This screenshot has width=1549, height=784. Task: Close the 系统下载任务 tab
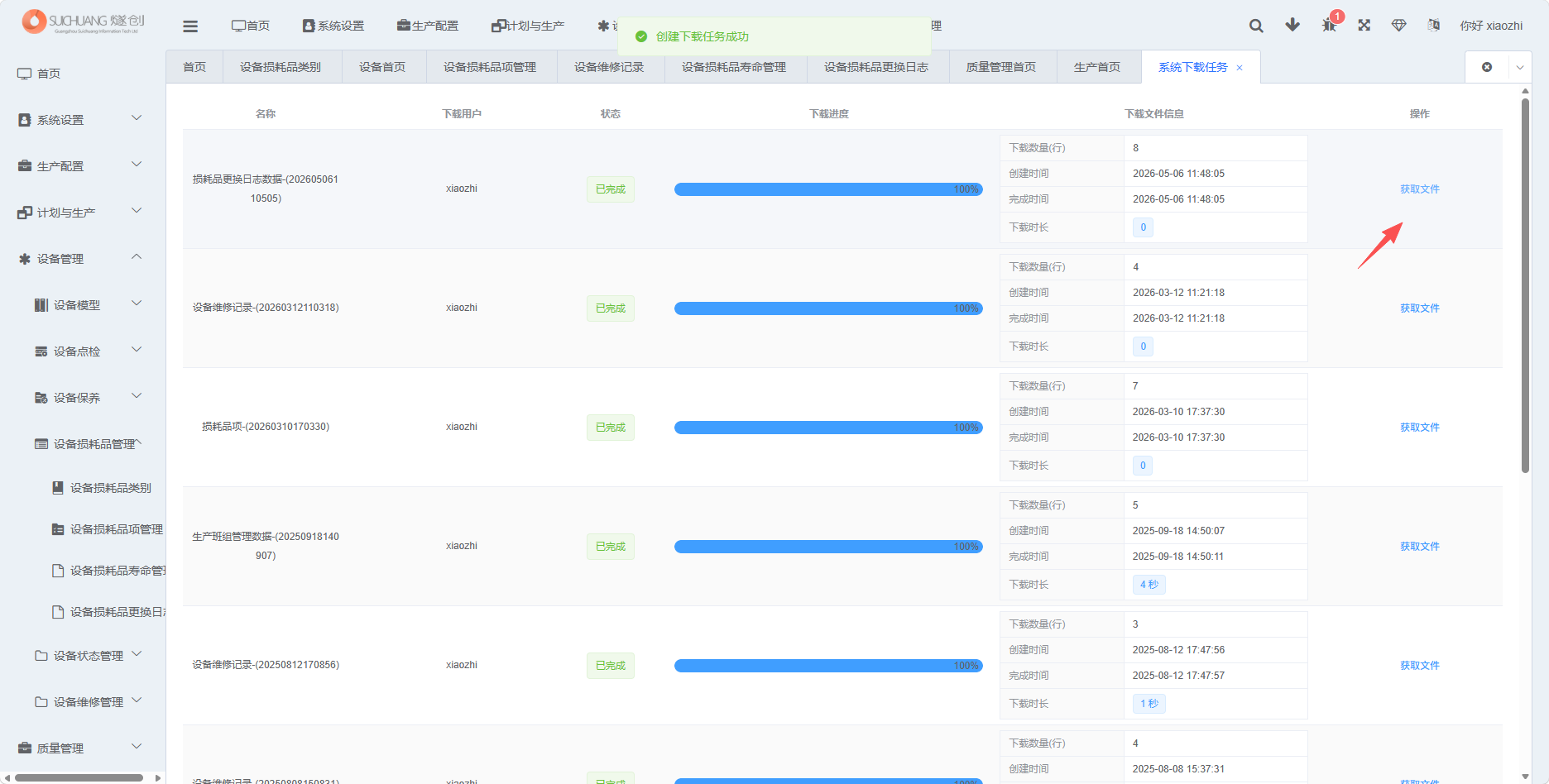pyautogui.click(x=1240, y=68)
